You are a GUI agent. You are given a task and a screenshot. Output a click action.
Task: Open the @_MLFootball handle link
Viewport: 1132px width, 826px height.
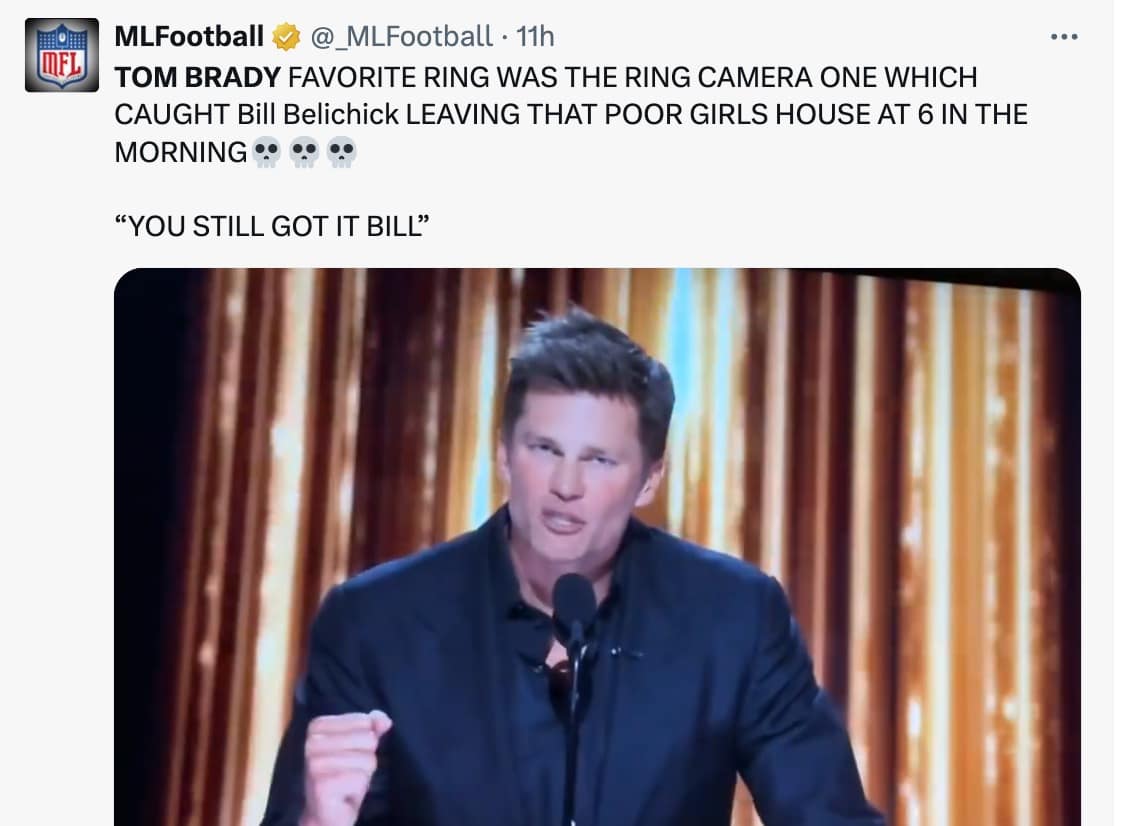[401, 36]
